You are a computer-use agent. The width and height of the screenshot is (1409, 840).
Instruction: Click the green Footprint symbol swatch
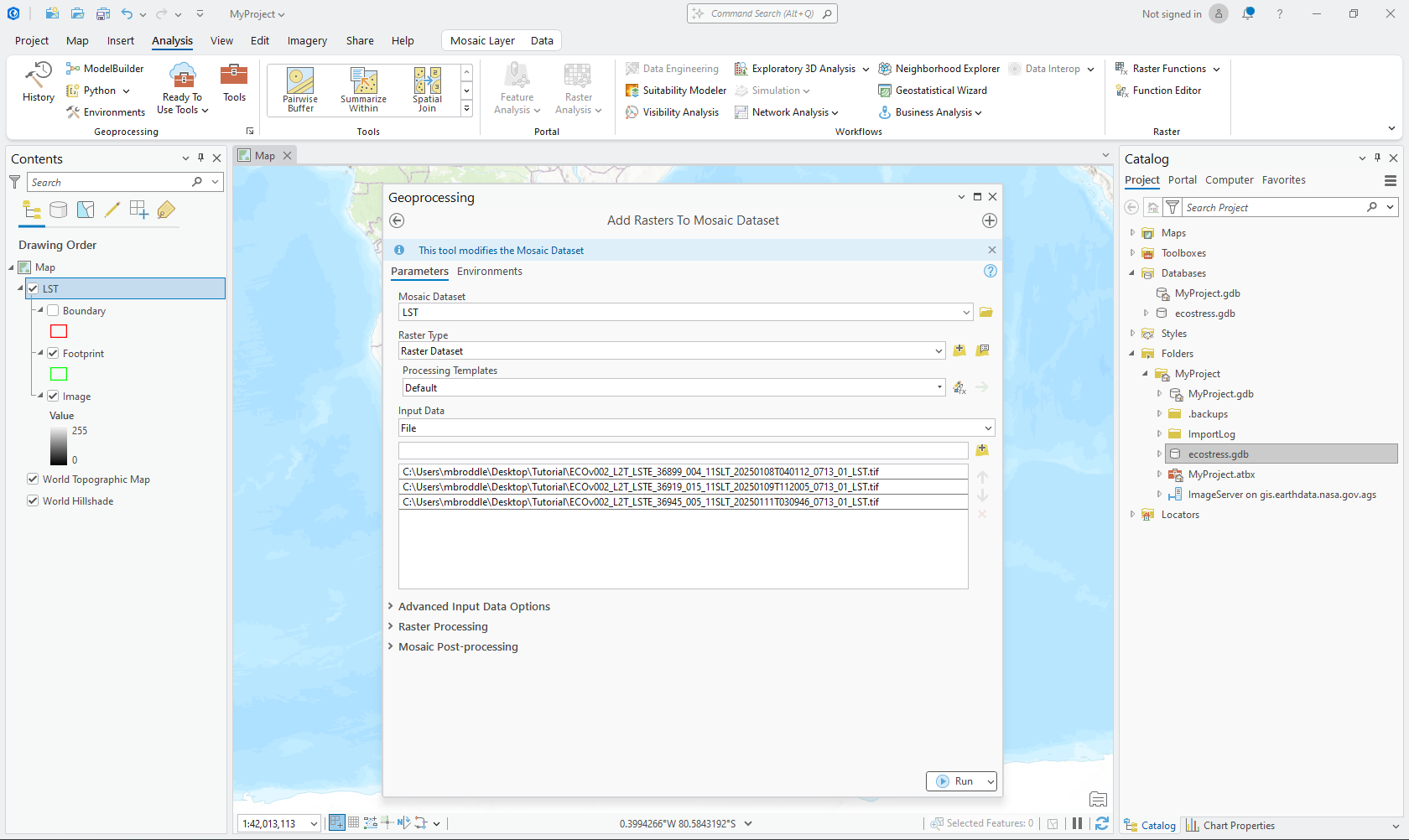(59, 375)
